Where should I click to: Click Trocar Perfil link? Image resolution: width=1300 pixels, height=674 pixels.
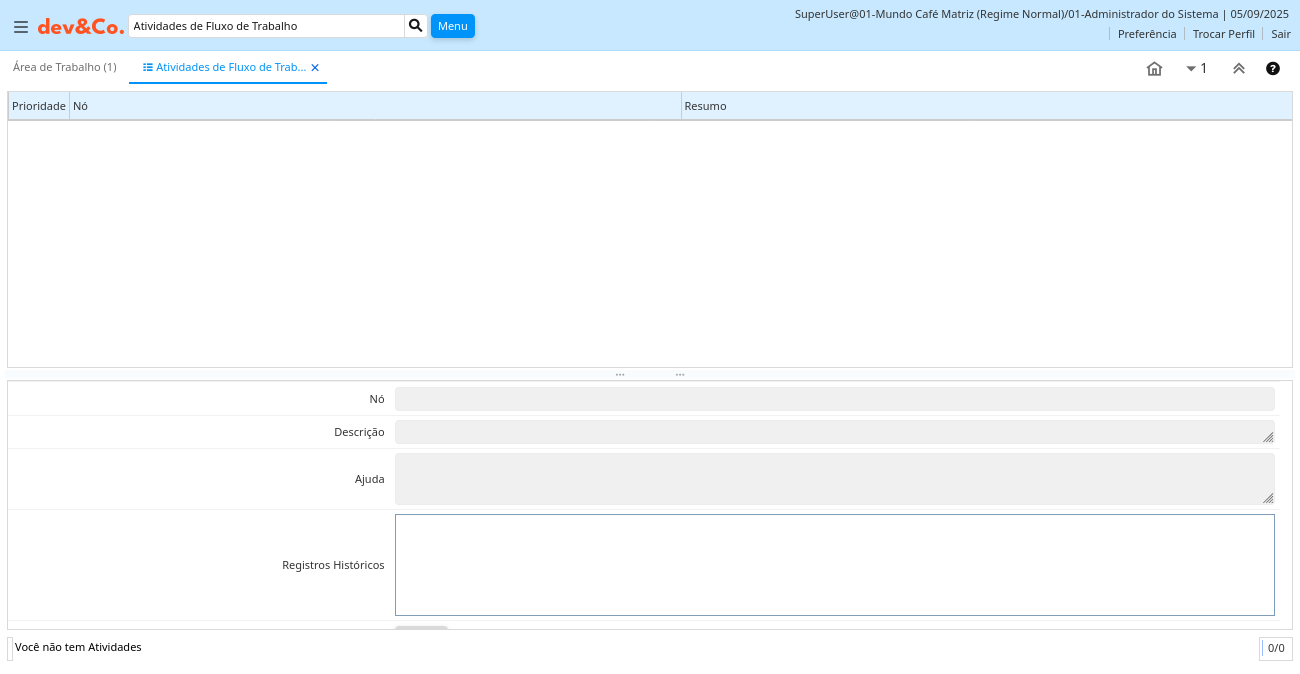[x=1223, y=34]
